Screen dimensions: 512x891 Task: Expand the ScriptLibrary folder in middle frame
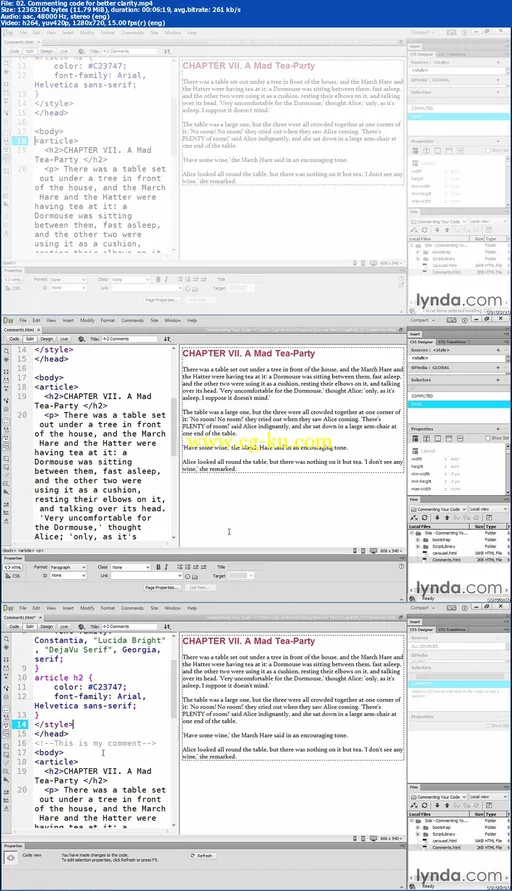coord(418,547)
